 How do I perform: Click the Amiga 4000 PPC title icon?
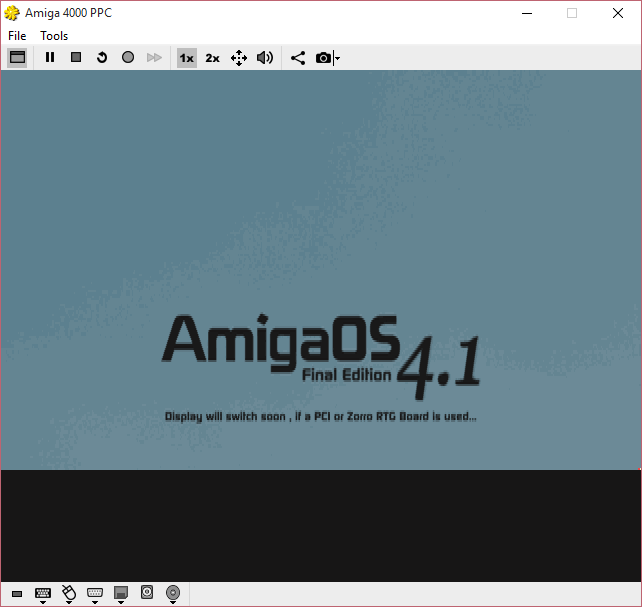(x=12, y=13)
